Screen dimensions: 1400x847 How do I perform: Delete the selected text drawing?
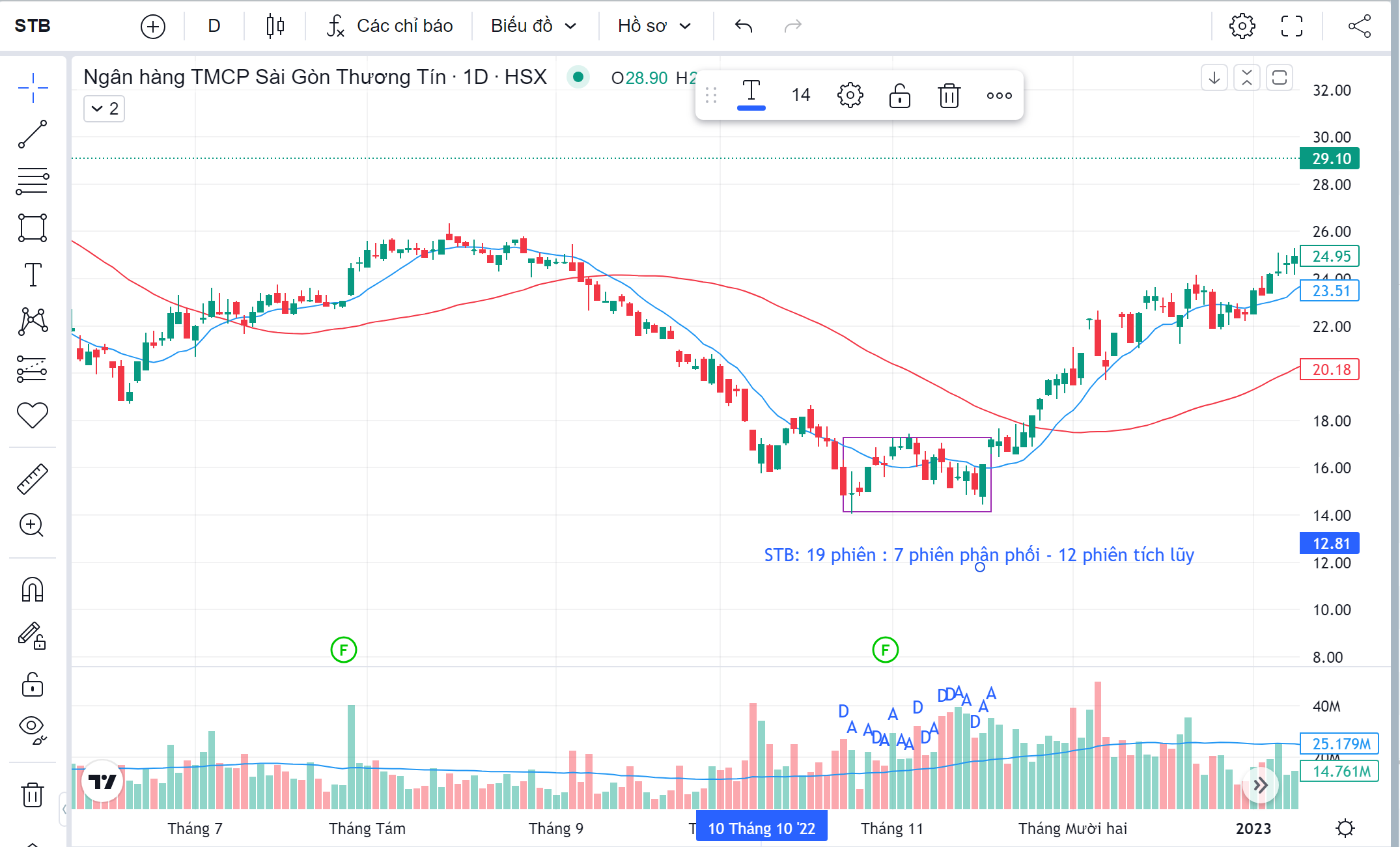click(x=949, y=96)
